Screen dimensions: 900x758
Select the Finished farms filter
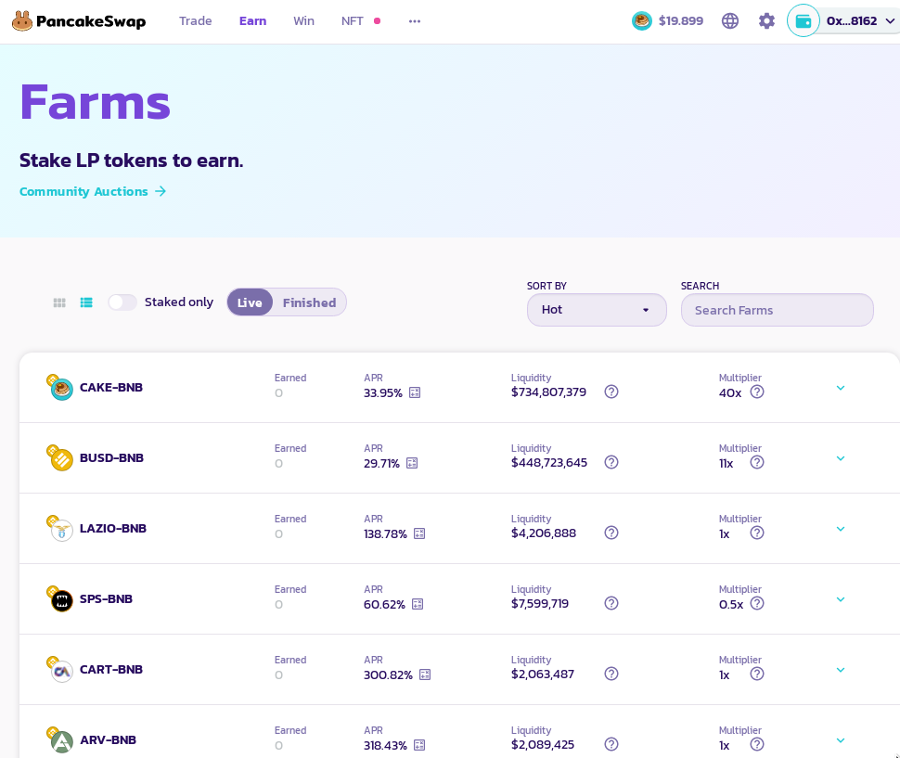[309, 302]
